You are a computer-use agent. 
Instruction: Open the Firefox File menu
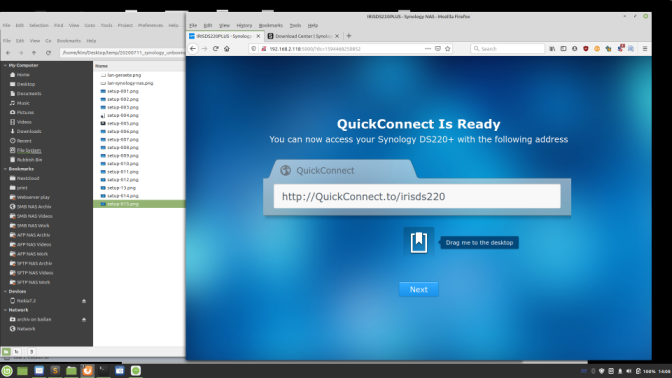click(x=193, y=25)
